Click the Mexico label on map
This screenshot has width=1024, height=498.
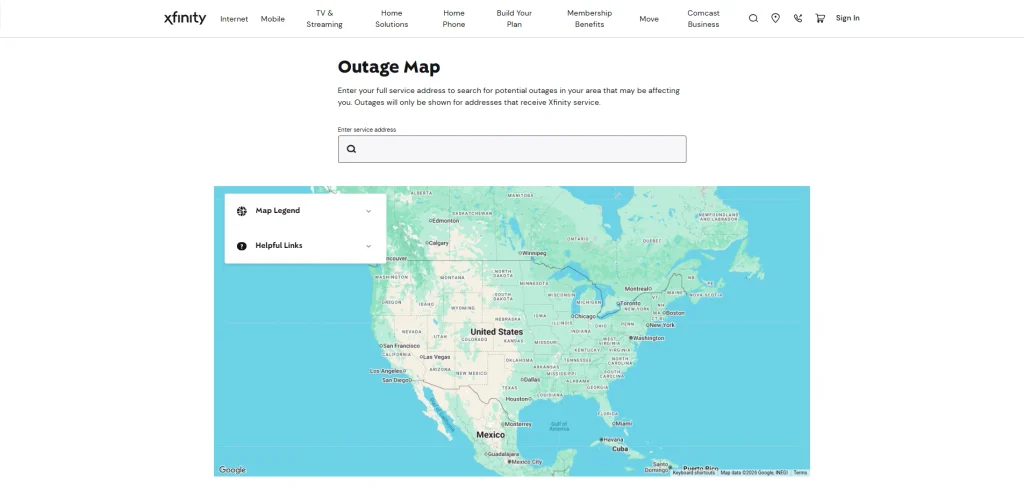tap(490, 435)
